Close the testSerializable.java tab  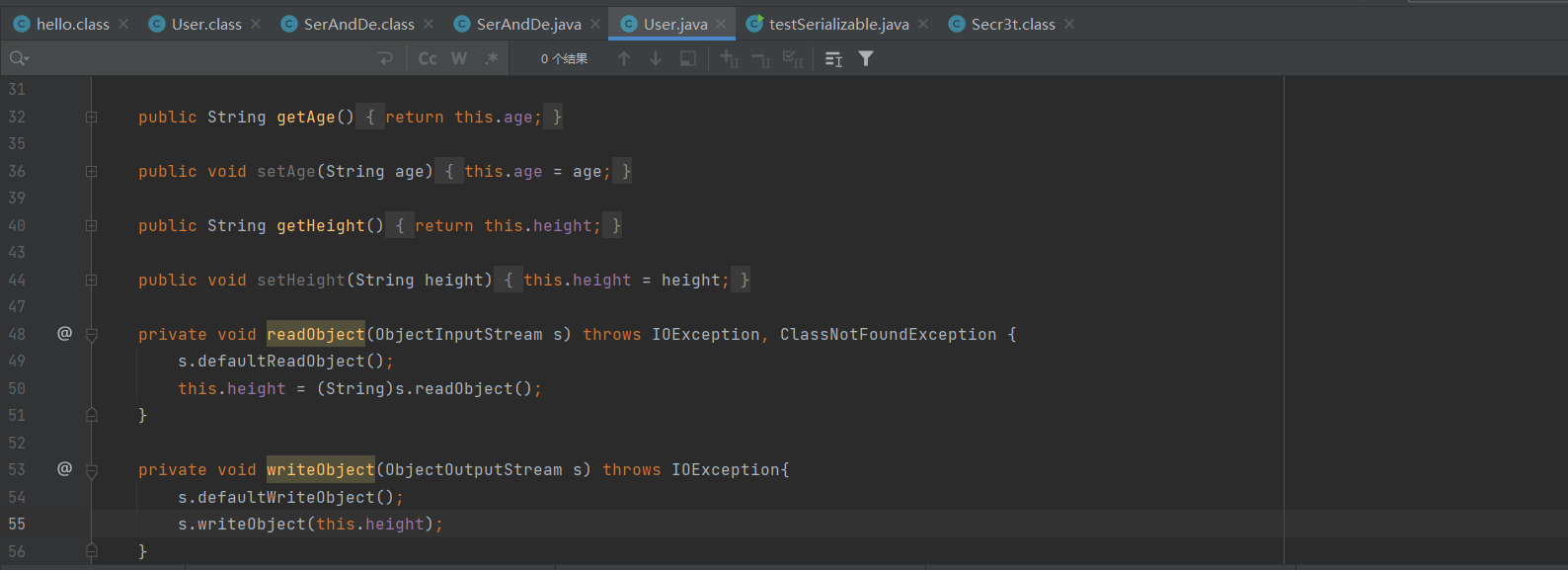click(923, 24)
